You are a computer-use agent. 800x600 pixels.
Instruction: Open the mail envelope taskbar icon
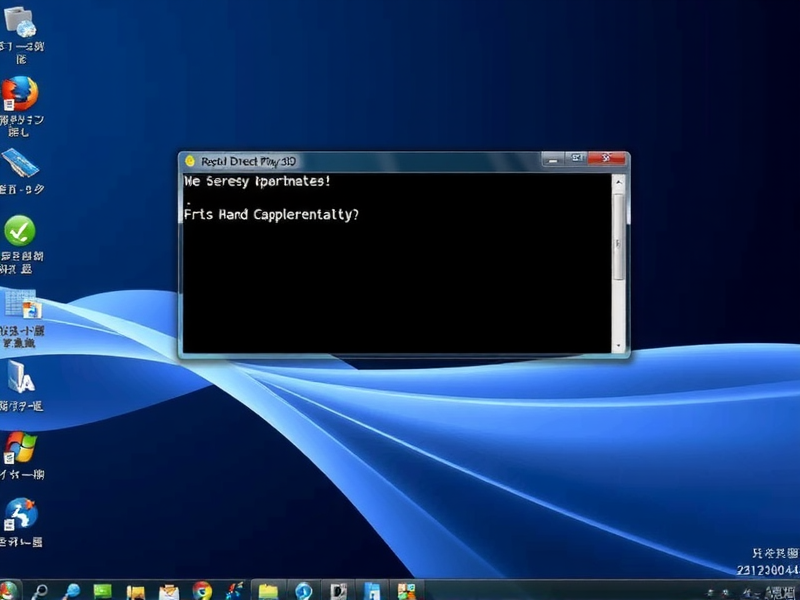(168, 590)
